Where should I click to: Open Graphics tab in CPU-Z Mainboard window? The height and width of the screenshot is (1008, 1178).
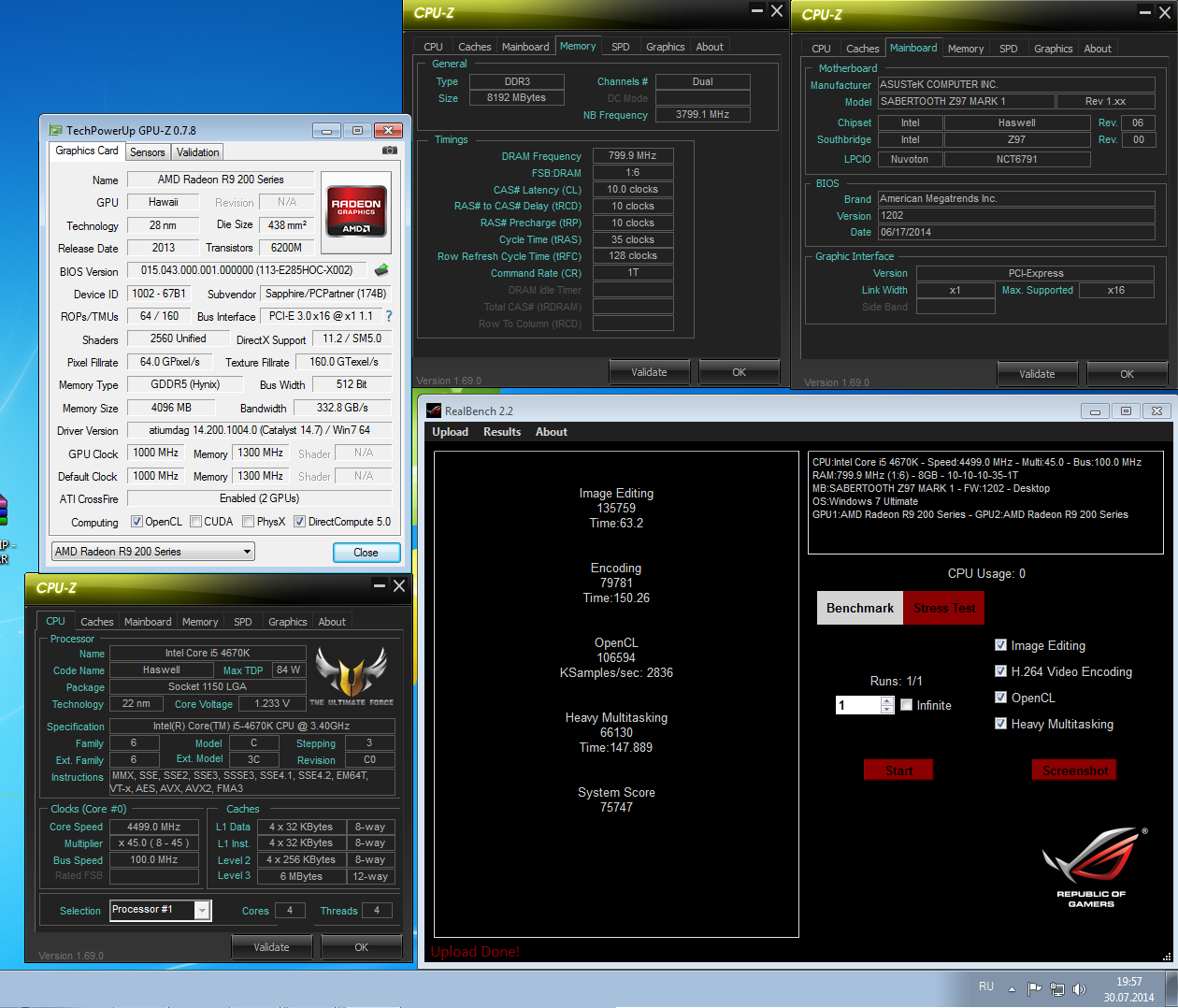click(x=1053, y=49)
